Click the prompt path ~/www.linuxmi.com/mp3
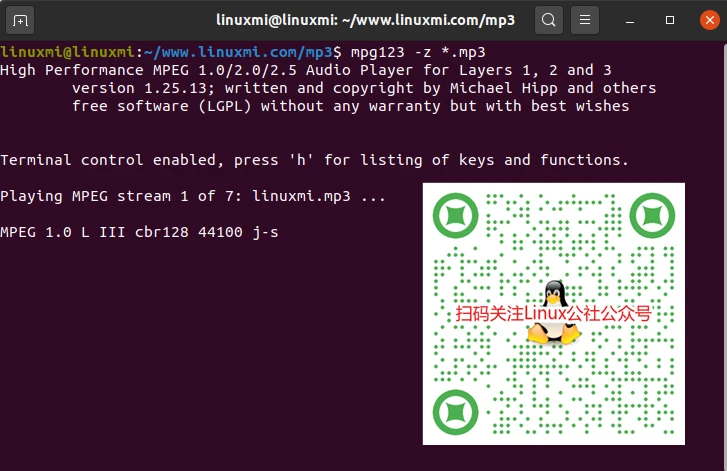Screen dimensions: 727x471 point(238,52)
